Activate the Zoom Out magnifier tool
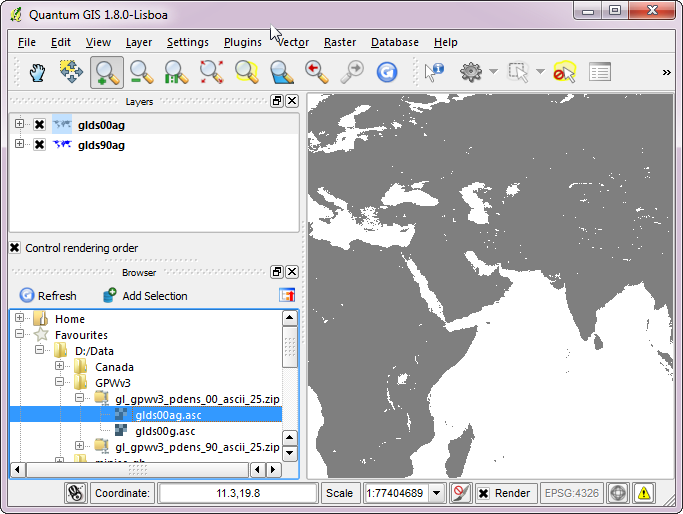Image resolution: width=683 pixels, height=514 pixels. coord(141,72)
